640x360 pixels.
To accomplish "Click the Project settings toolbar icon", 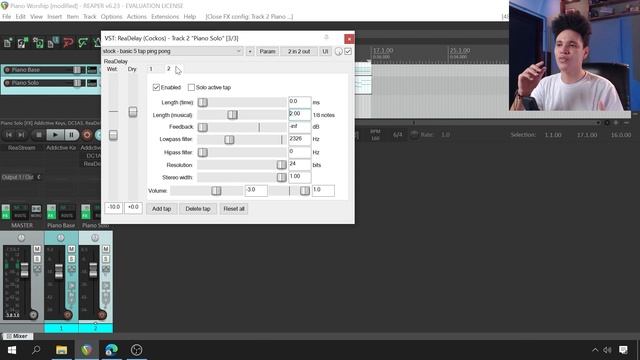I will point(53,42).
